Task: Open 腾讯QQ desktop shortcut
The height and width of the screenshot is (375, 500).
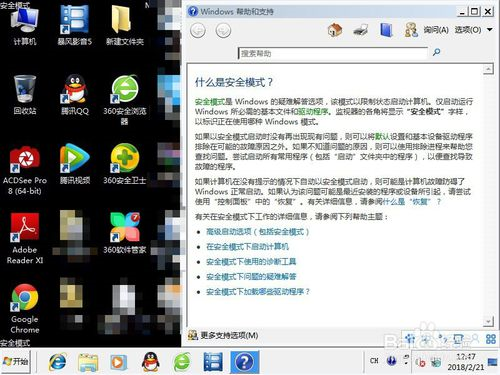Action: 75,95
